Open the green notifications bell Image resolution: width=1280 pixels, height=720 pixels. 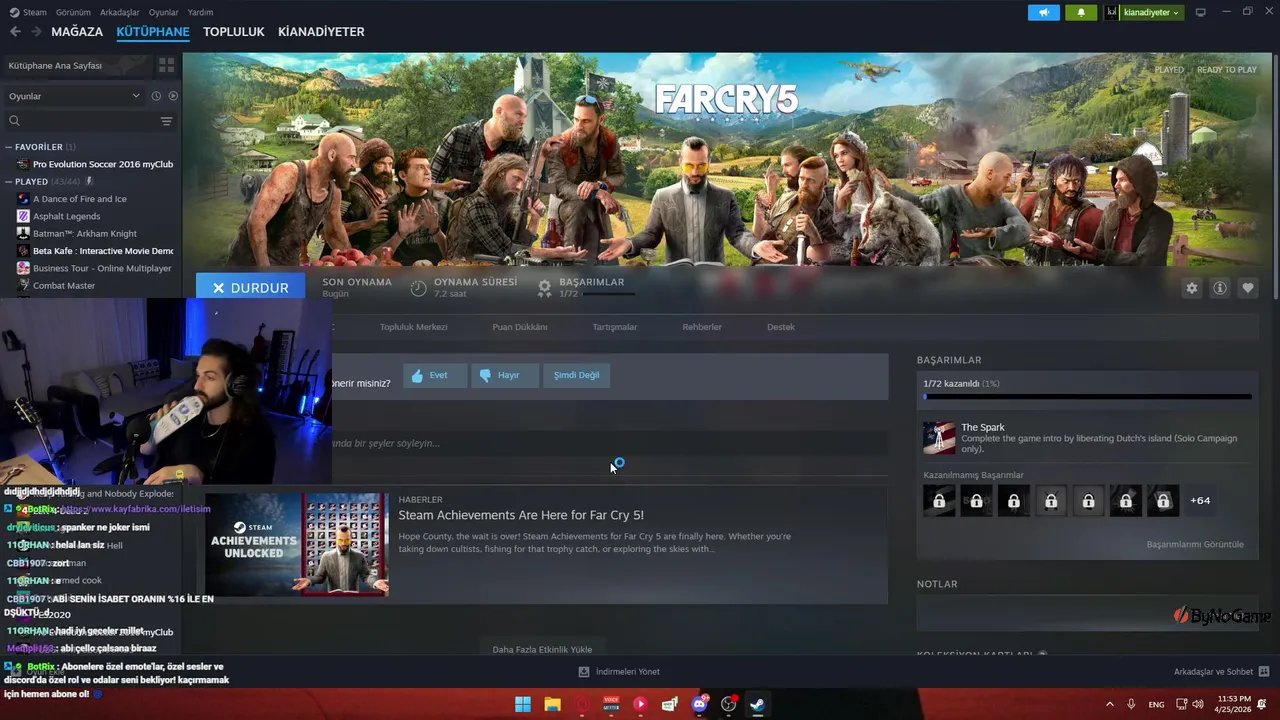coord(1081,12)
